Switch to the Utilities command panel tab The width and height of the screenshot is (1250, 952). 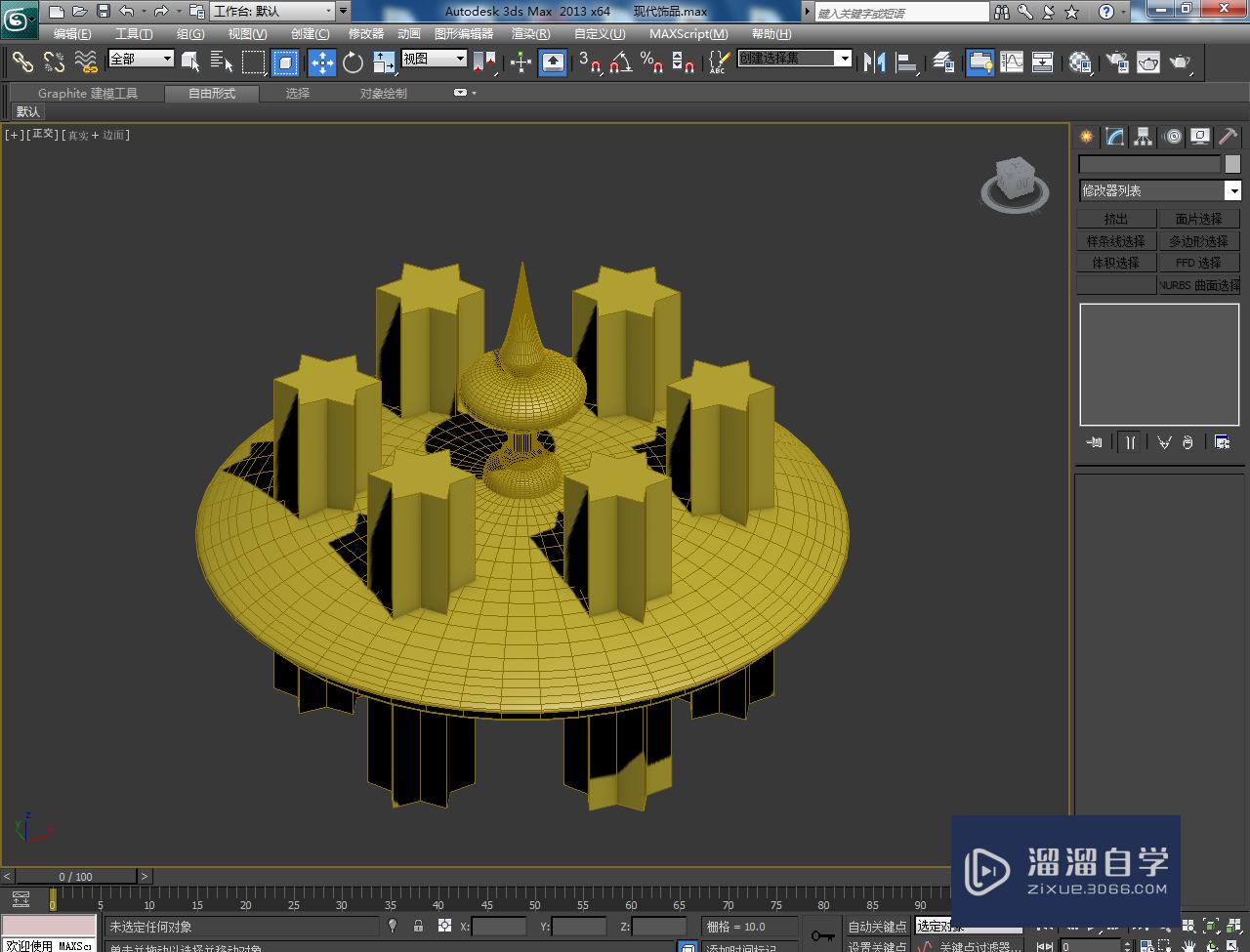tap(1229, 137)
